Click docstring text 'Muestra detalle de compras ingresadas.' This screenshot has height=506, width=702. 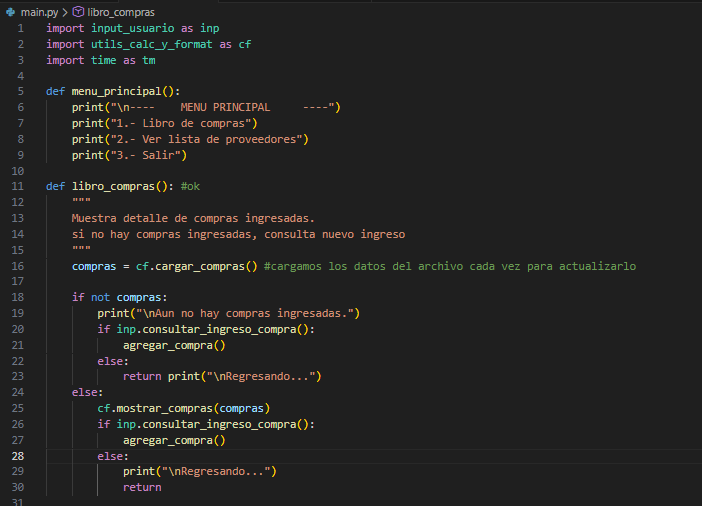(x=193, y=218)
